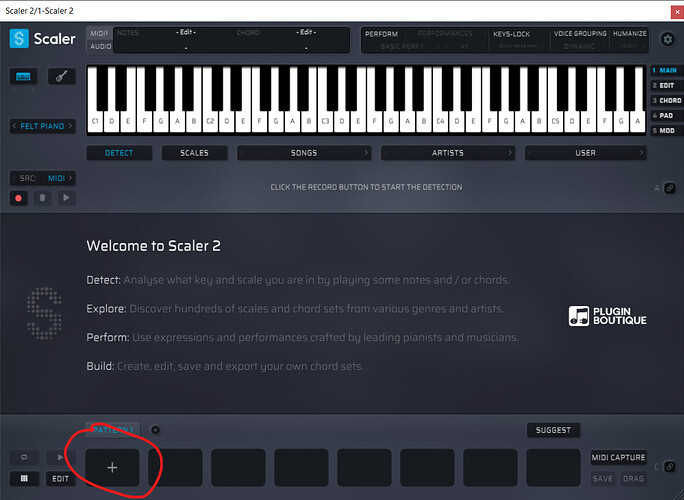The image size is (684, 500).
Task: Play the C4 piano key
Action: pos(441,121)
